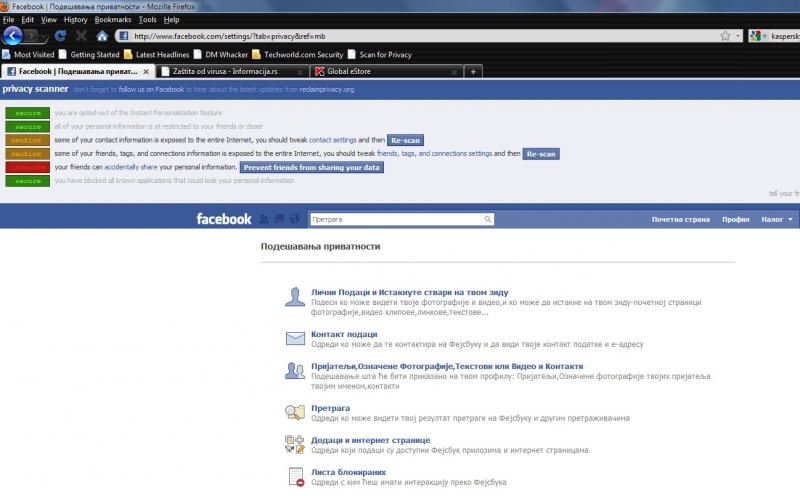The height and width of the screenshot is (496, 800).
Task: Open the View menu
Action: pyautogui.click(x=49, y=19)
